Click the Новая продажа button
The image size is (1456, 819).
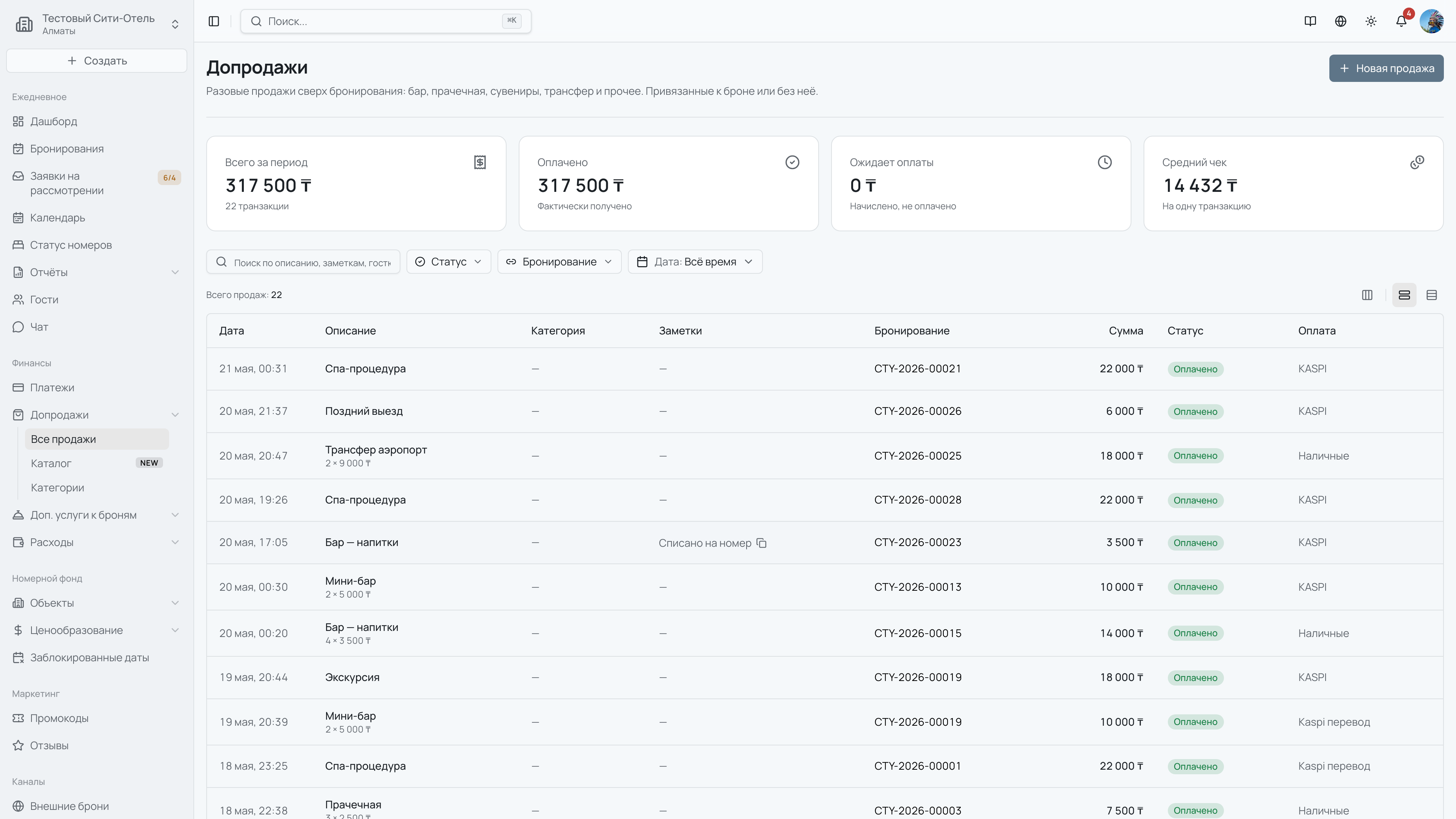1386,68
